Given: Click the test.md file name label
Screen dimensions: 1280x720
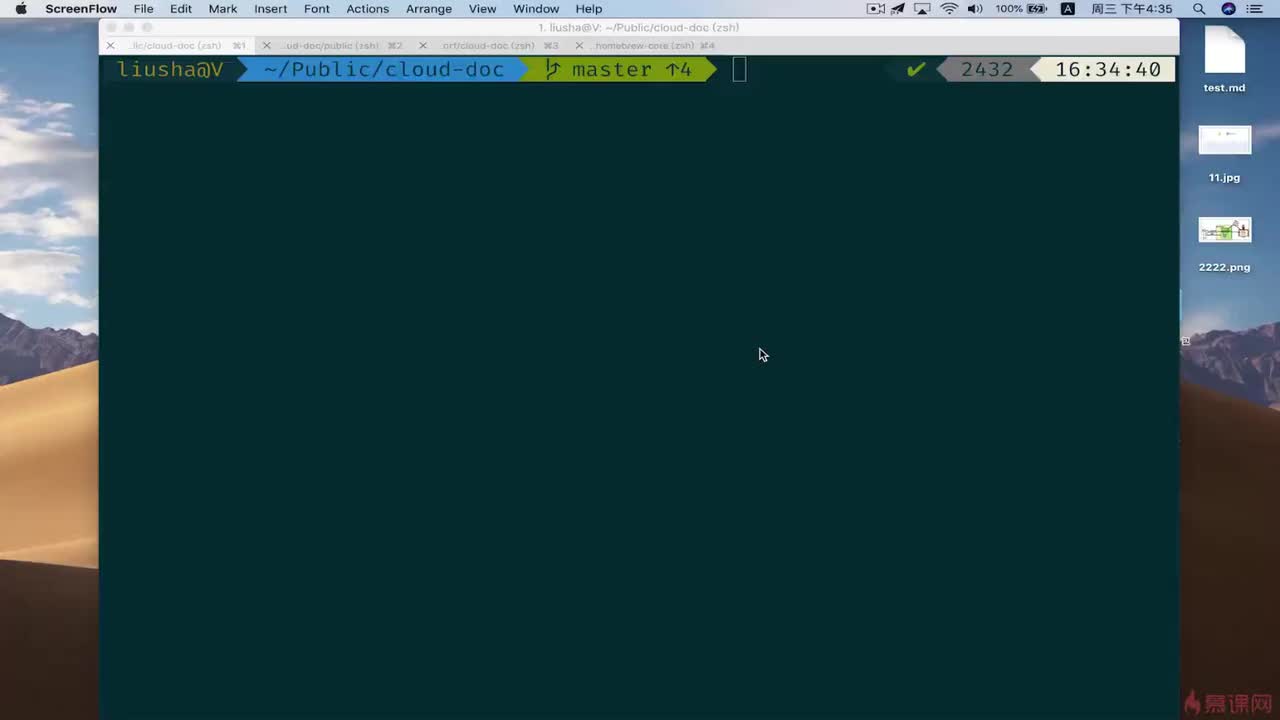Looking at the screenshot, I should 1224,88.
